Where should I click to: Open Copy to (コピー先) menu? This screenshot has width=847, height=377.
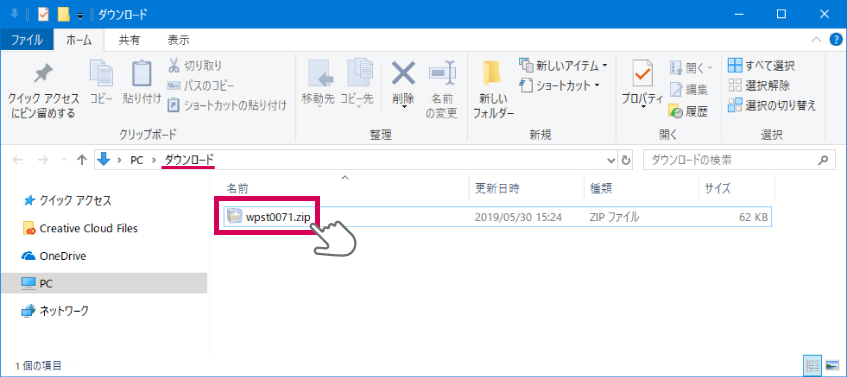(357, 84)
